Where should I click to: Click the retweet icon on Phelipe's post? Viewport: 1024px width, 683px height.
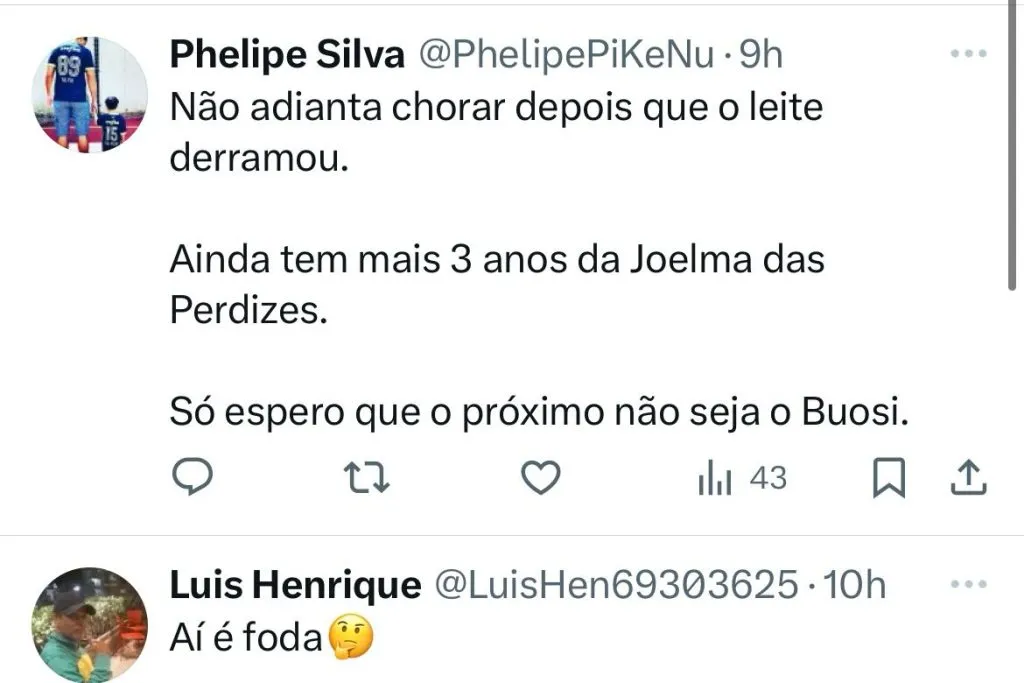point(366,481)
